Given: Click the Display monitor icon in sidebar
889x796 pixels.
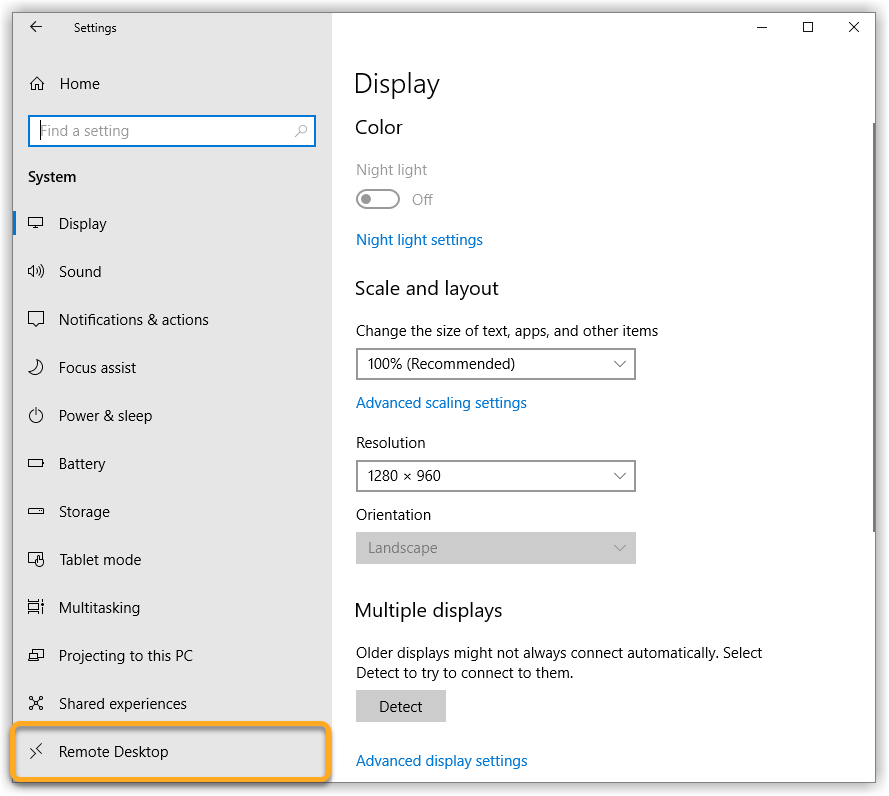Looking at the screenshot, I should tap(37, 224).
